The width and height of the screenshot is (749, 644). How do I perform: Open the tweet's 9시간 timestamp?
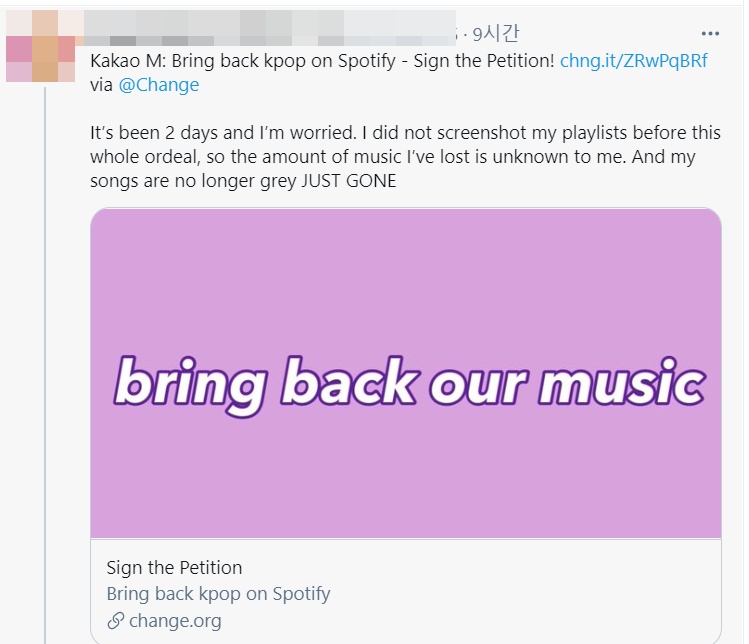coord(495,33)
